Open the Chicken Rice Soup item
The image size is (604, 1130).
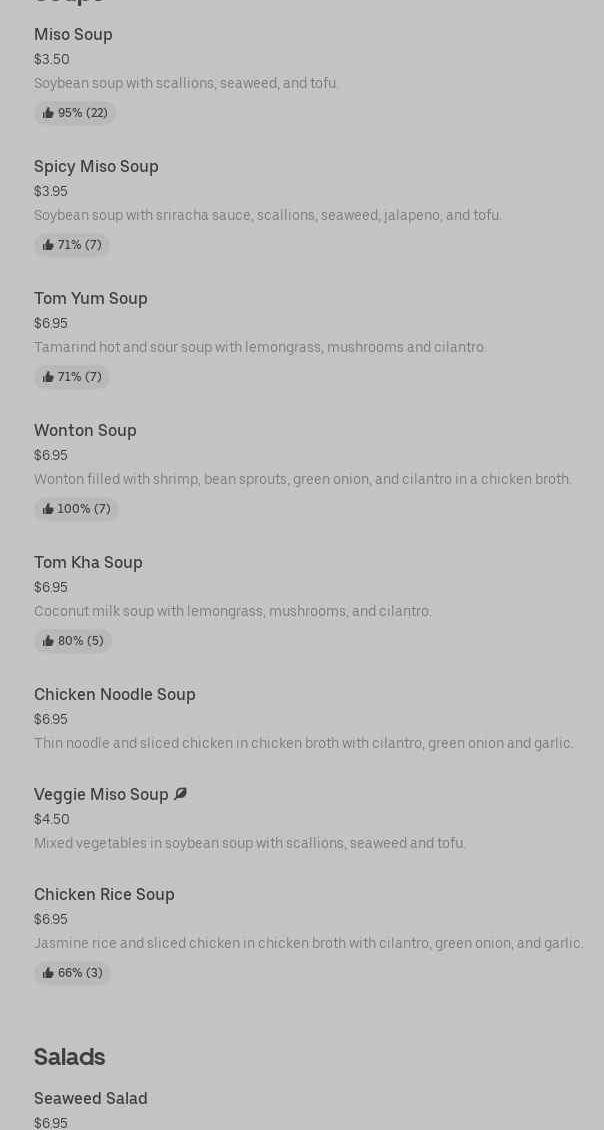click(x=104, y=895)
